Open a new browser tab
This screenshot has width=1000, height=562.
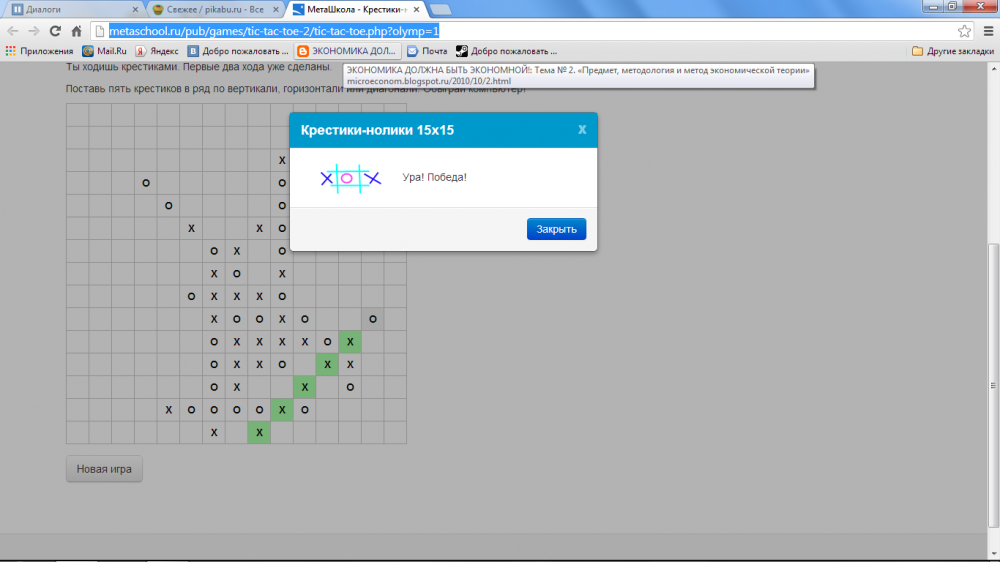[x=440, y=10]
